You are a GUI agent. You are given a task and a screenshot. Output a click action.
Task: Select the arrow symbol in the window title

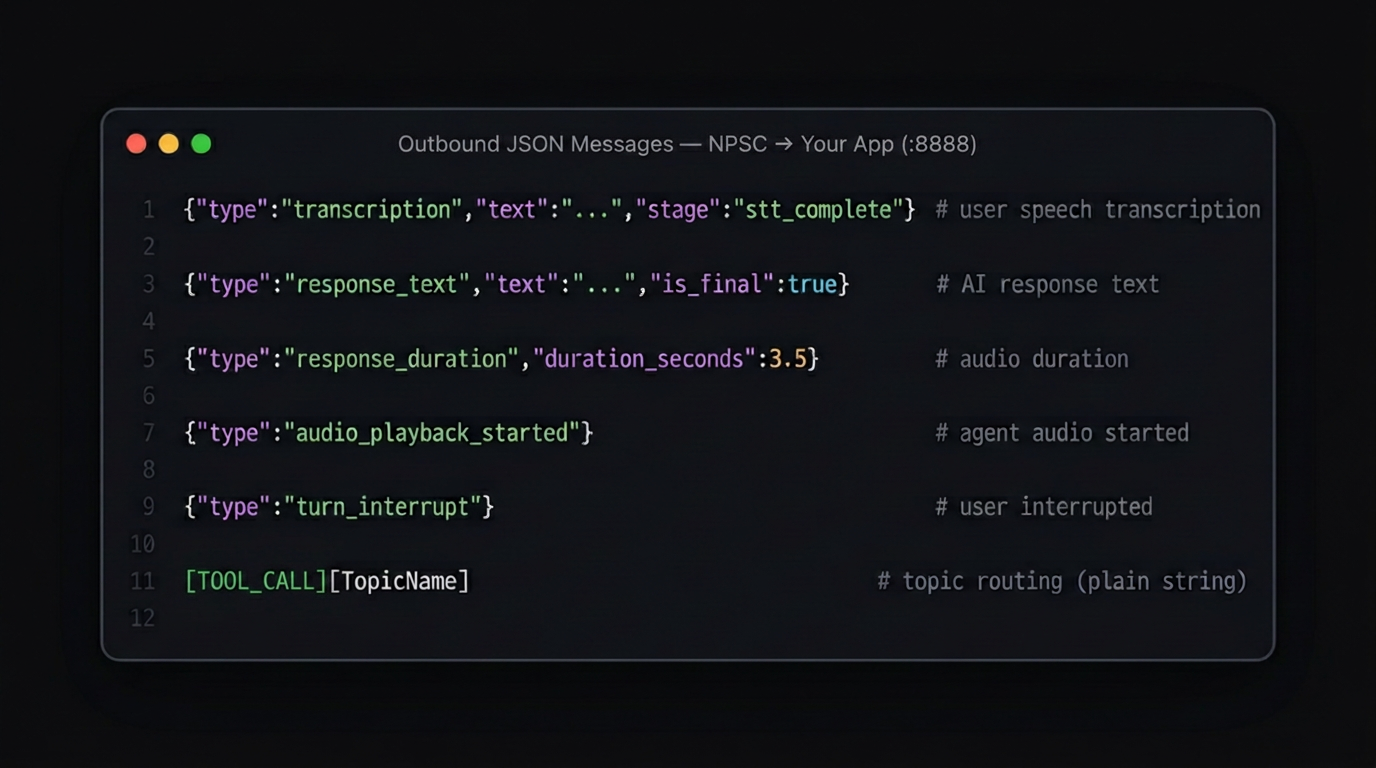pyautogui.click(x=785, y=144)
